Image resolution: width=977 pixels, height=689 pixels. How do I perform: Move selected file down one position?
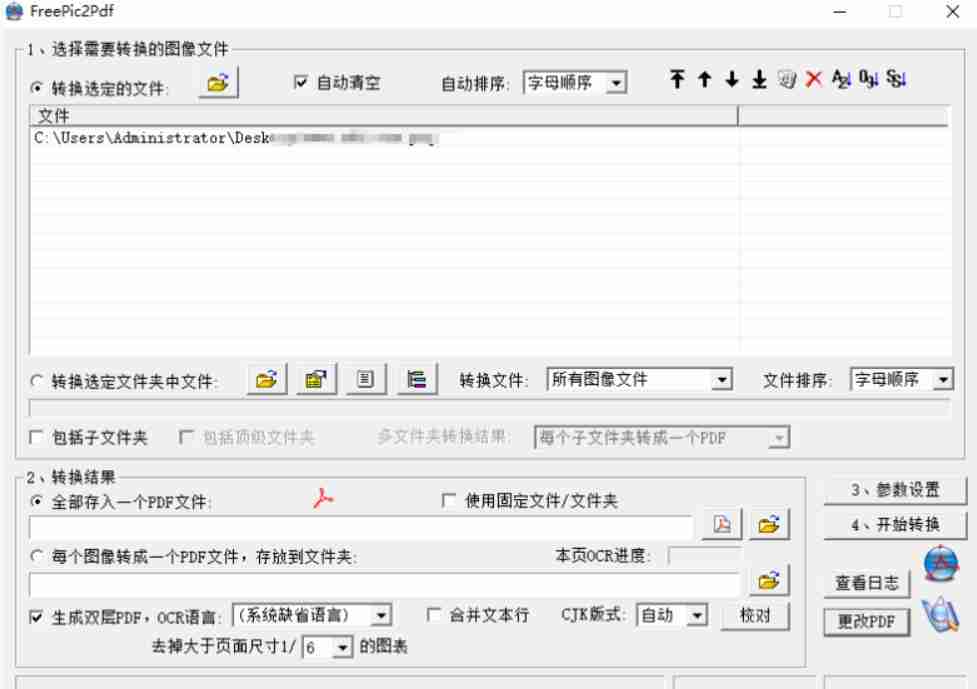(732, 79)
